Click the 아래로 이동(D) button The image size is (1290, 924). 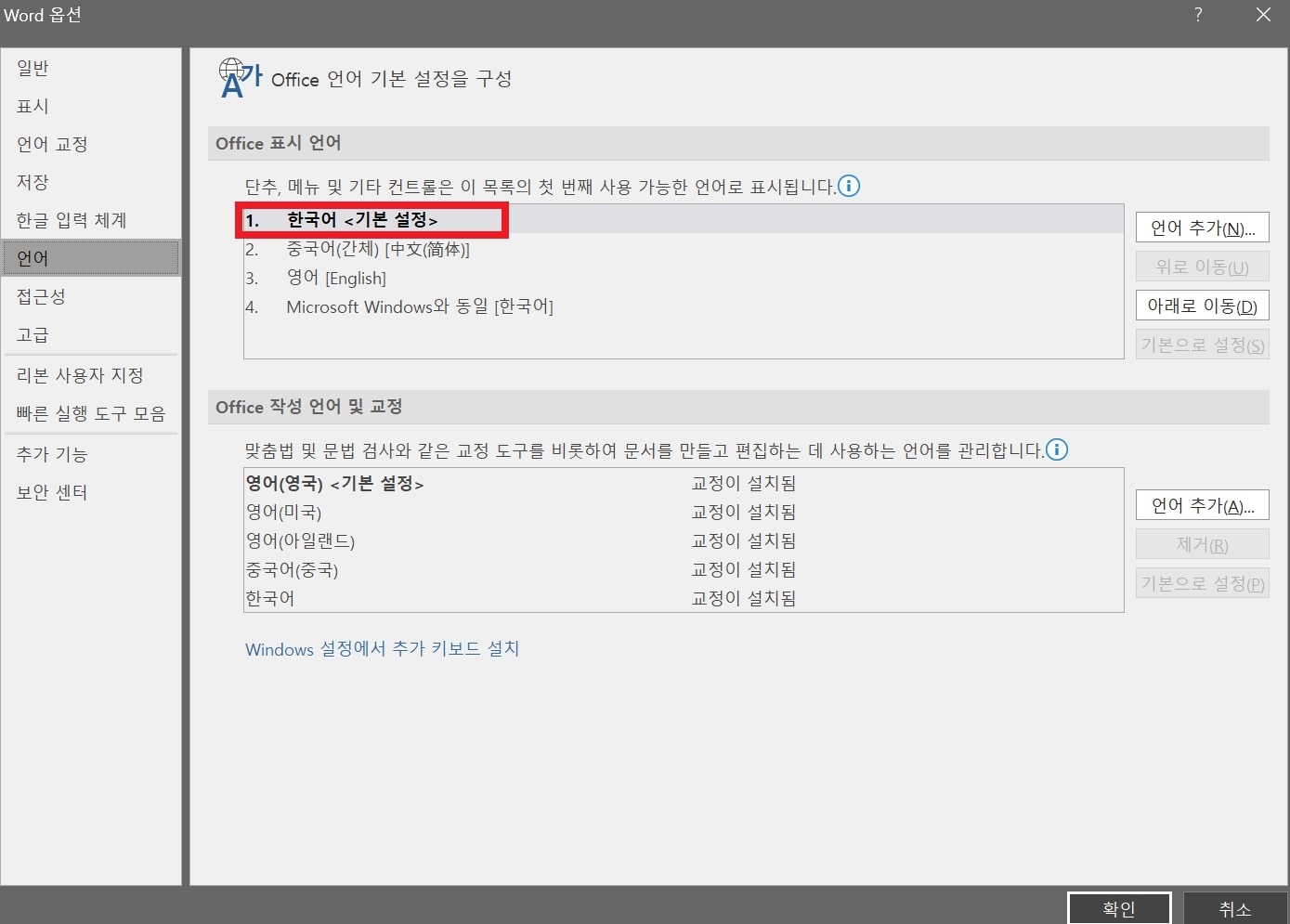pyautogui.click(x=1203, y=306)
